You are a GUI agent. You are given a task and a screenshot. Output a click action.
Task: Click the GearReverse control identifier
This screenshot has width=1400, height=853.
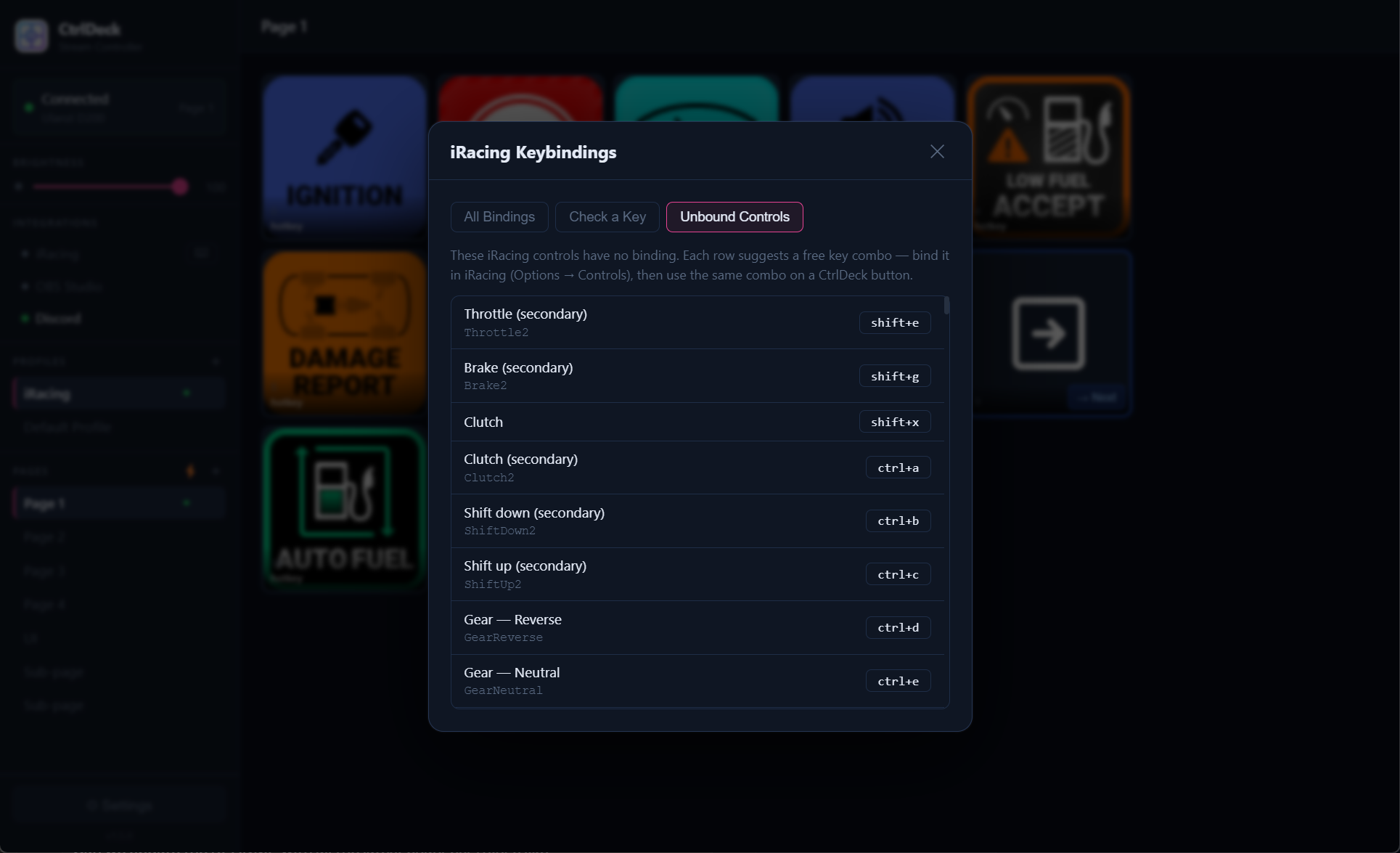click(503, 637)
